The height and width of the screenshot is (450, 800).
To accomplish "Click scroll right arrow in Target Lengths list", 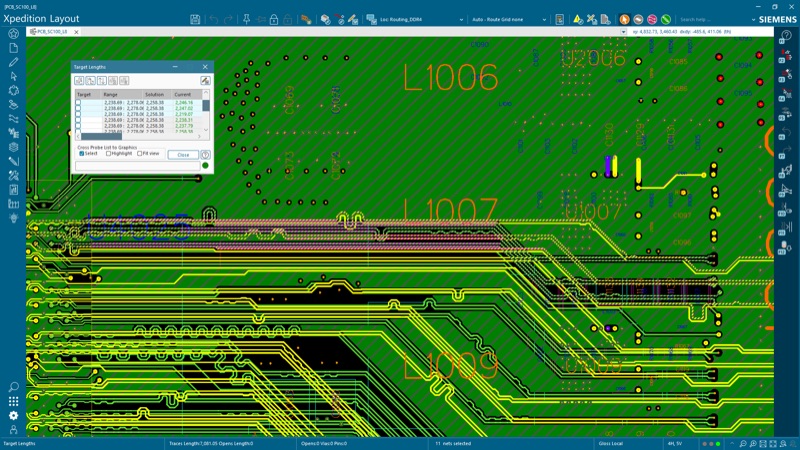I will point(199,136).
